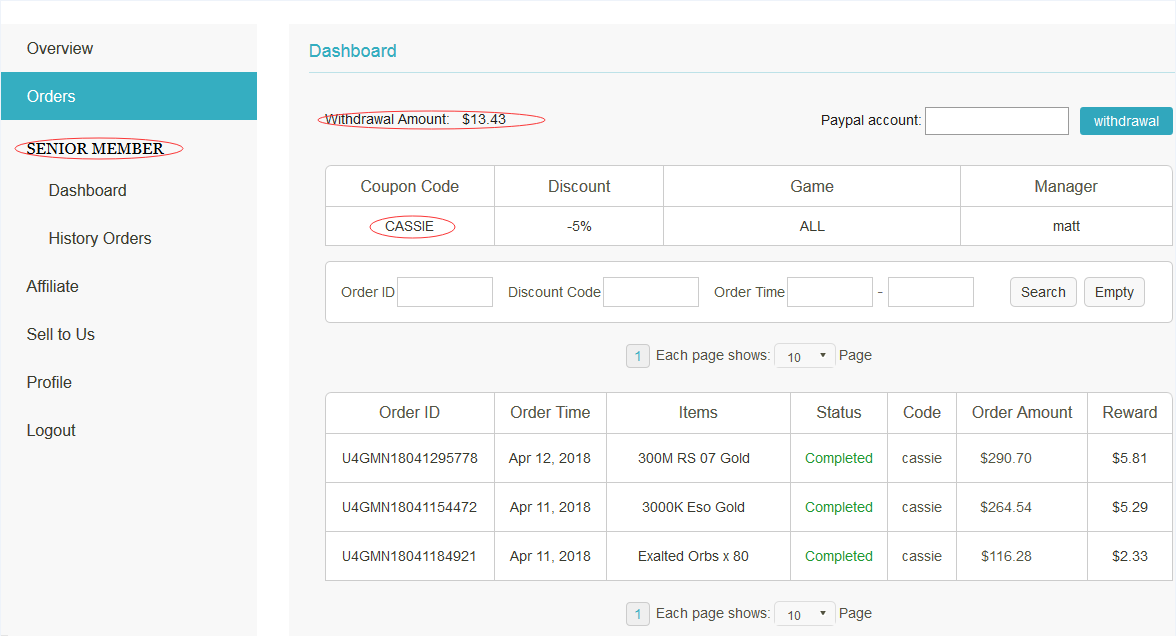The image size is (1176, 636).
Task: Click the Manager column header
Action: pos(1066,186)
